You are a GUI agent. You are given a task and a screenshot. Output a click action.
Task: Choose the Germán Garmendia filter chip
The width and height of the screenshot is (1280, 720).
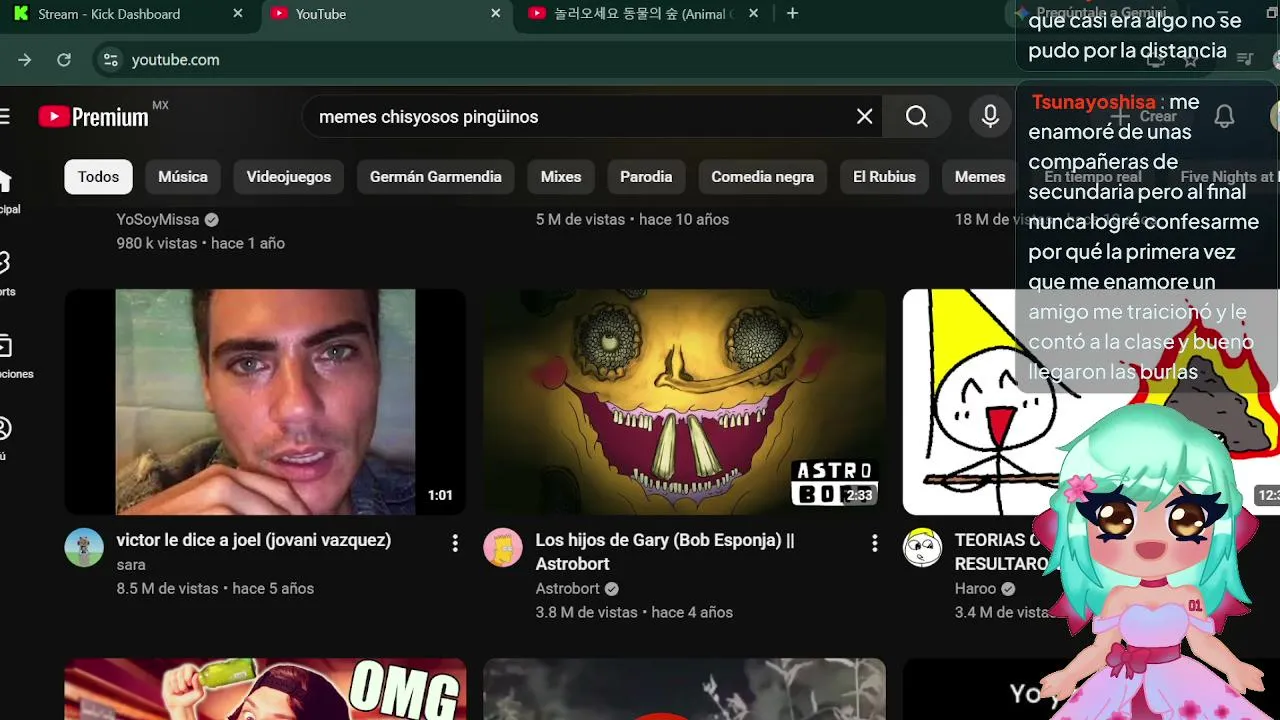coord(436,177)
